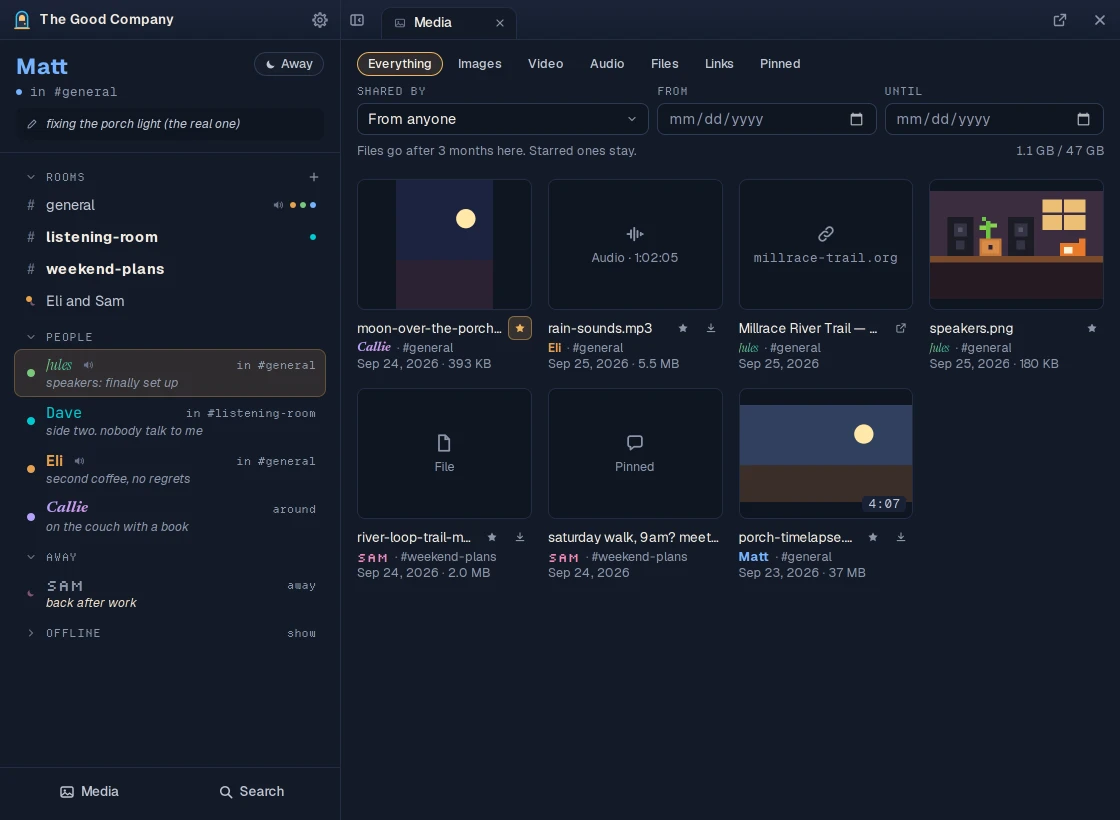Select the Audio filter
This screenshot has width=1120, height=820.
pyautogui.click(x=607, y=64)
